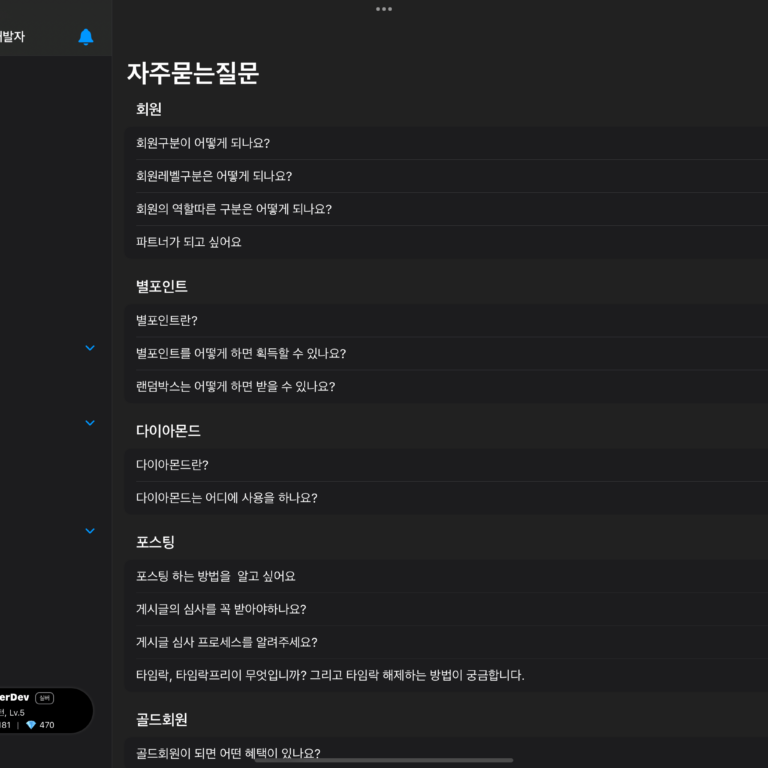Open question 회원구분이 어떻게 되나요?
The image size is (768, 768).
(203, 143)
